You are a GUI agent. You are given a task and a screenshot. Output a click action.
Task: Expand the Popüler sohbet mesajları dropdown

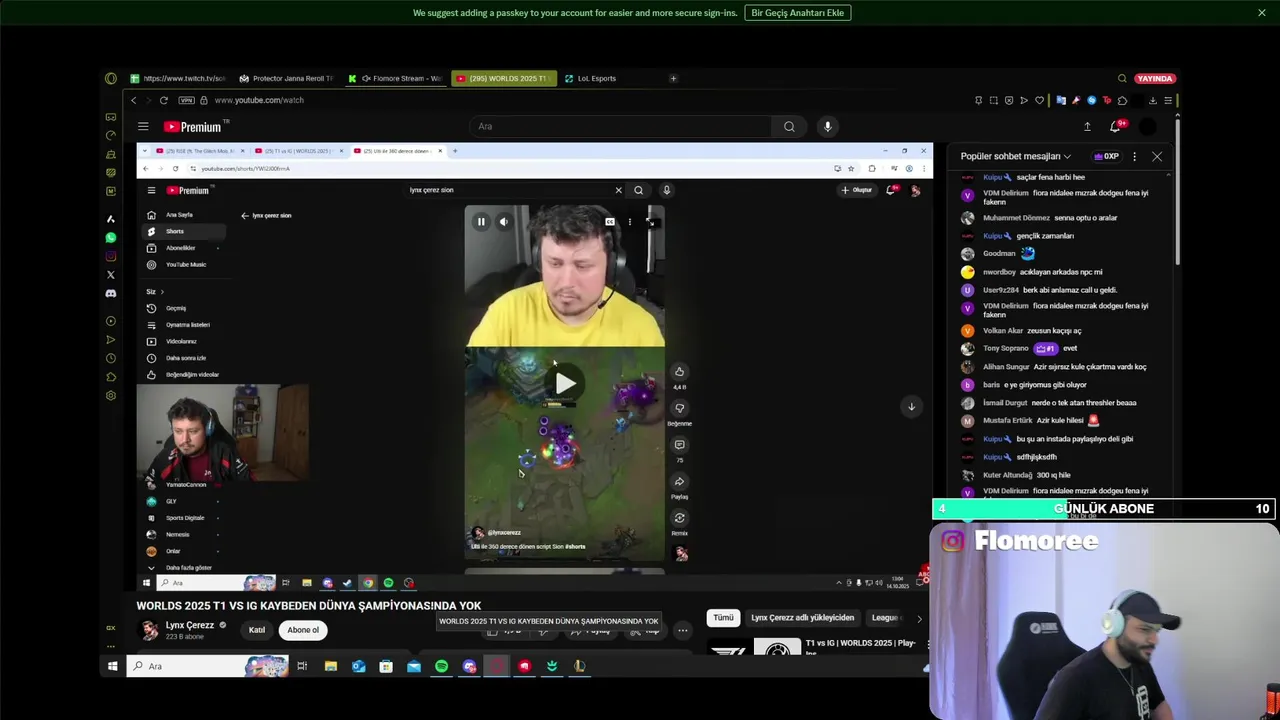point(1015,156)
